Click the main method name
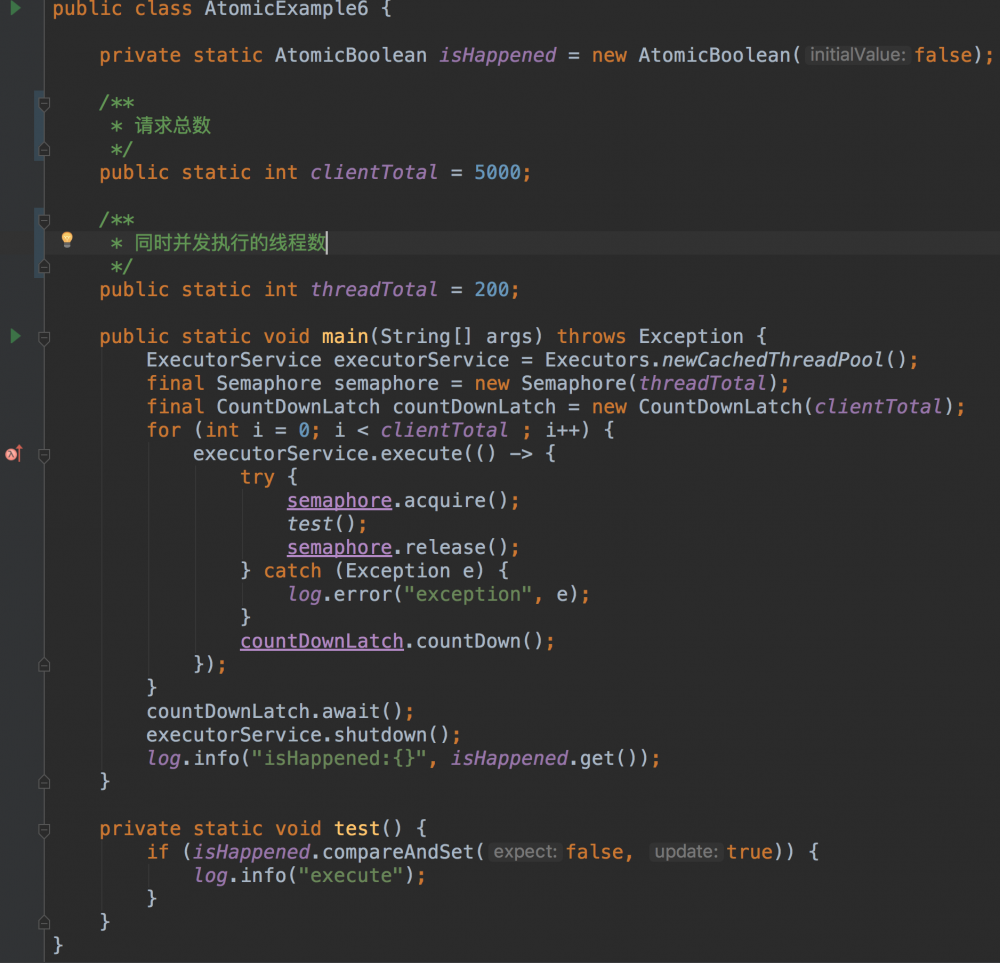This screenshot has width=1000, height=963. [345, 336]
